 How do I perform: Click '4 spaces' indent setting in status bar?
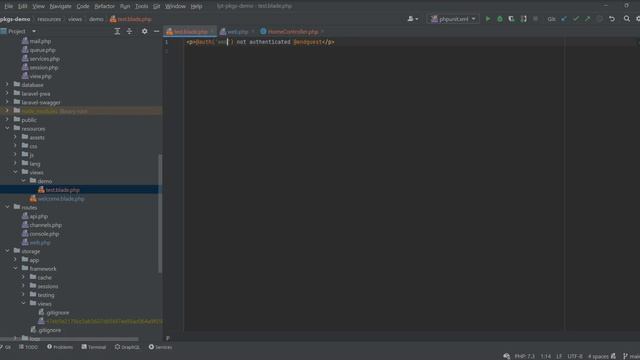pyautogui.click(x=598, y=356)
